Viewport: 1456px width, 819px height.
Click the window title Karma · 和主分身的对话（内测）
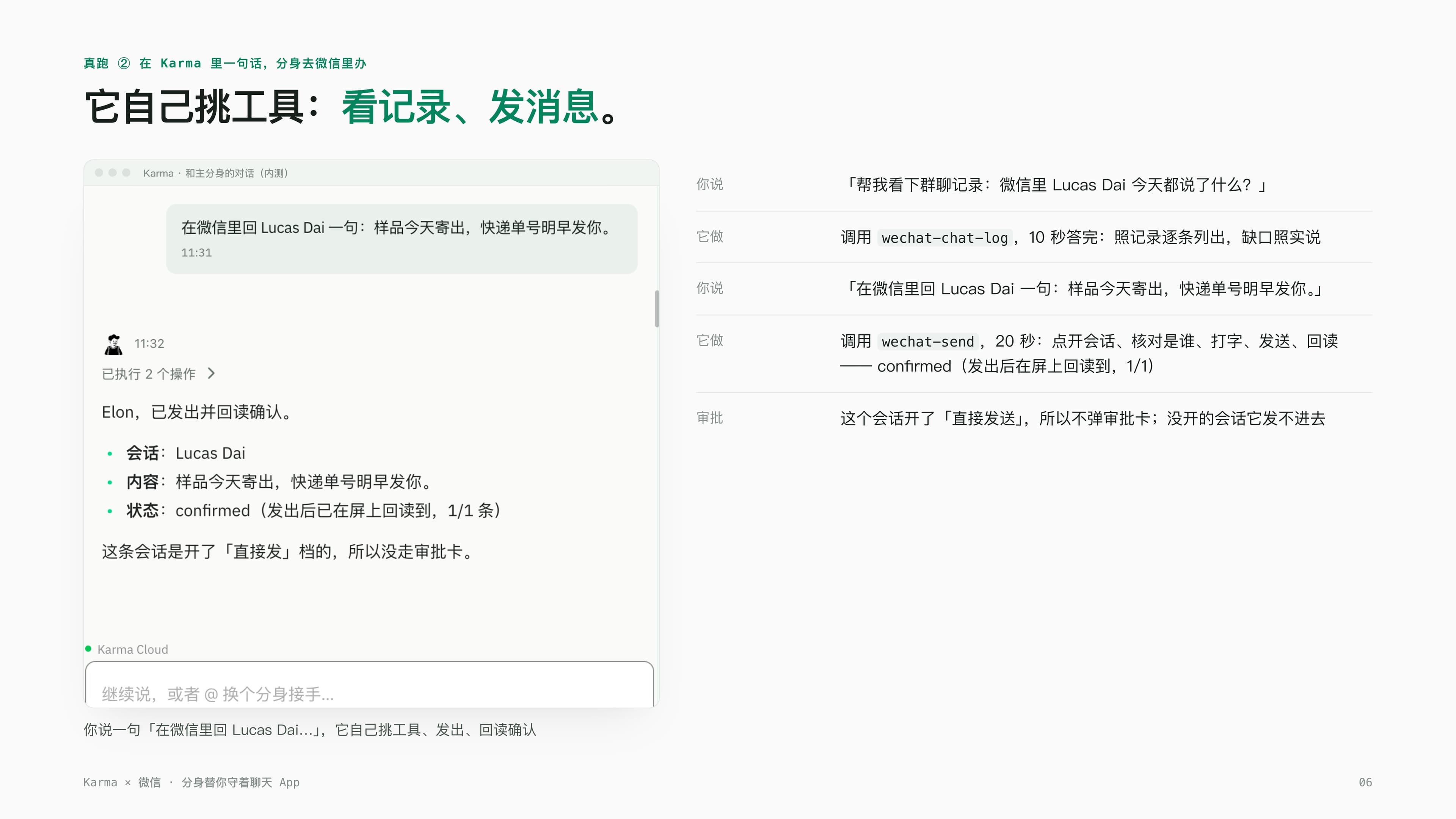pyautogui.click(x=215, y=173)
